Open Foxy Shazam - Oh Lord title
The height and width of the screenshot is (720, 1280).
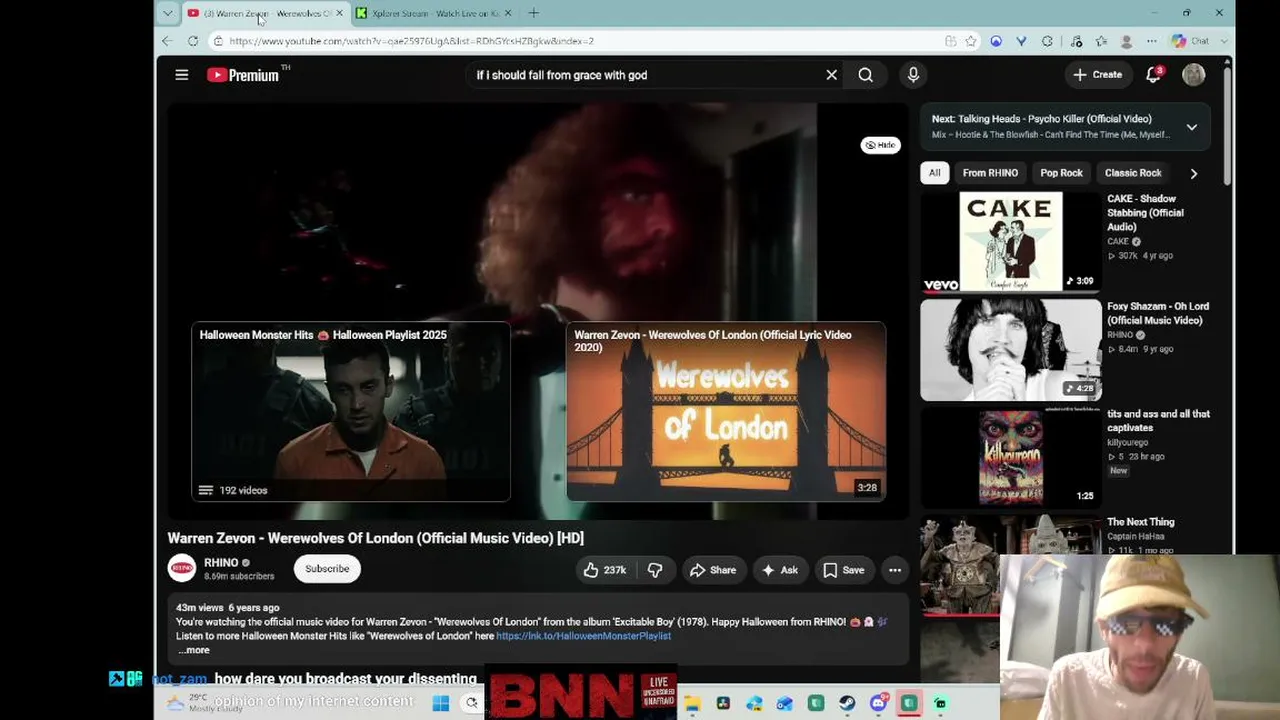tap(1158, 313)
